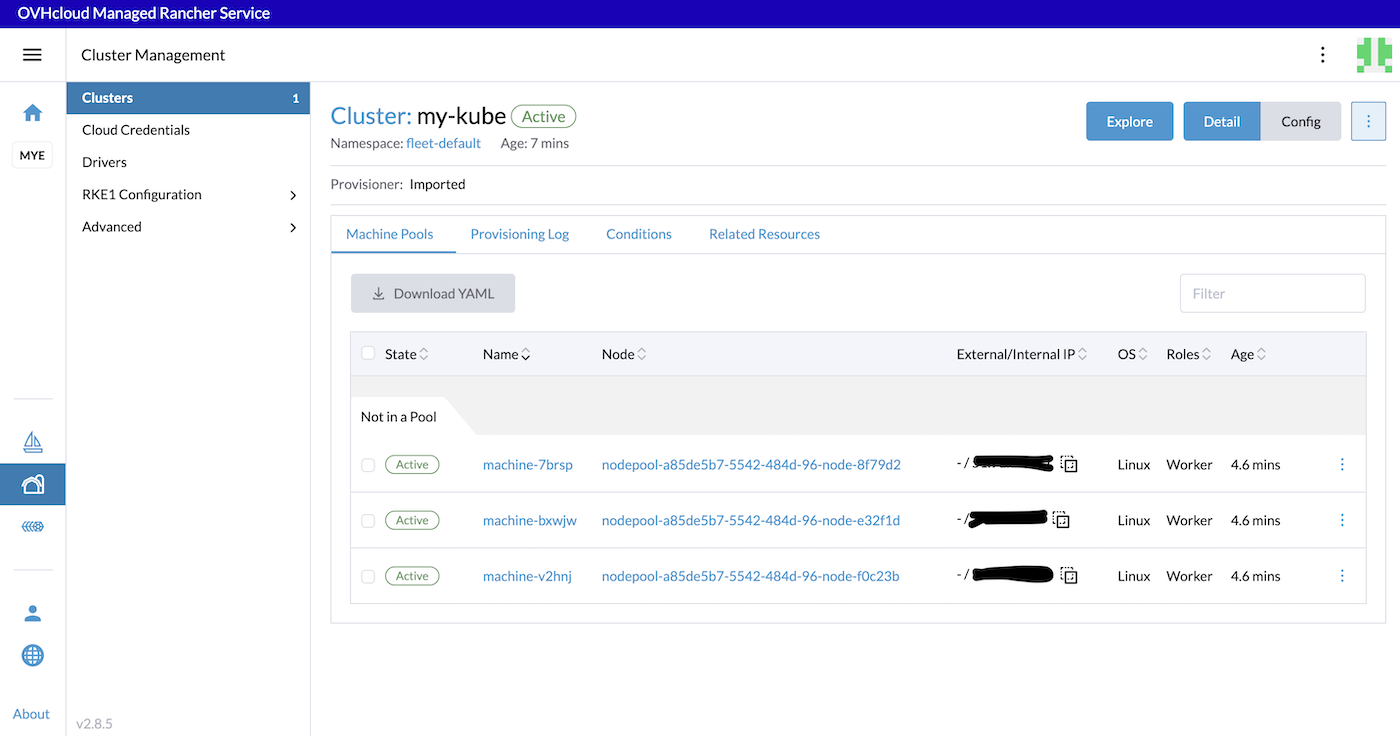Open Continuous Delivery via the sailboat sidebar icon
The width and height of the screenshot is (1400, 736).
click(x=33, y=441)
